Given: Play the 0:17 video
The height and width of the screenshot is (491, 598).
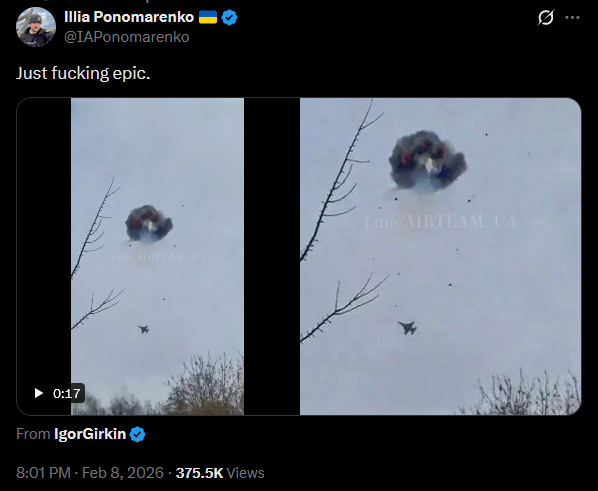Looking at the screenshot, I should point(39,393).
